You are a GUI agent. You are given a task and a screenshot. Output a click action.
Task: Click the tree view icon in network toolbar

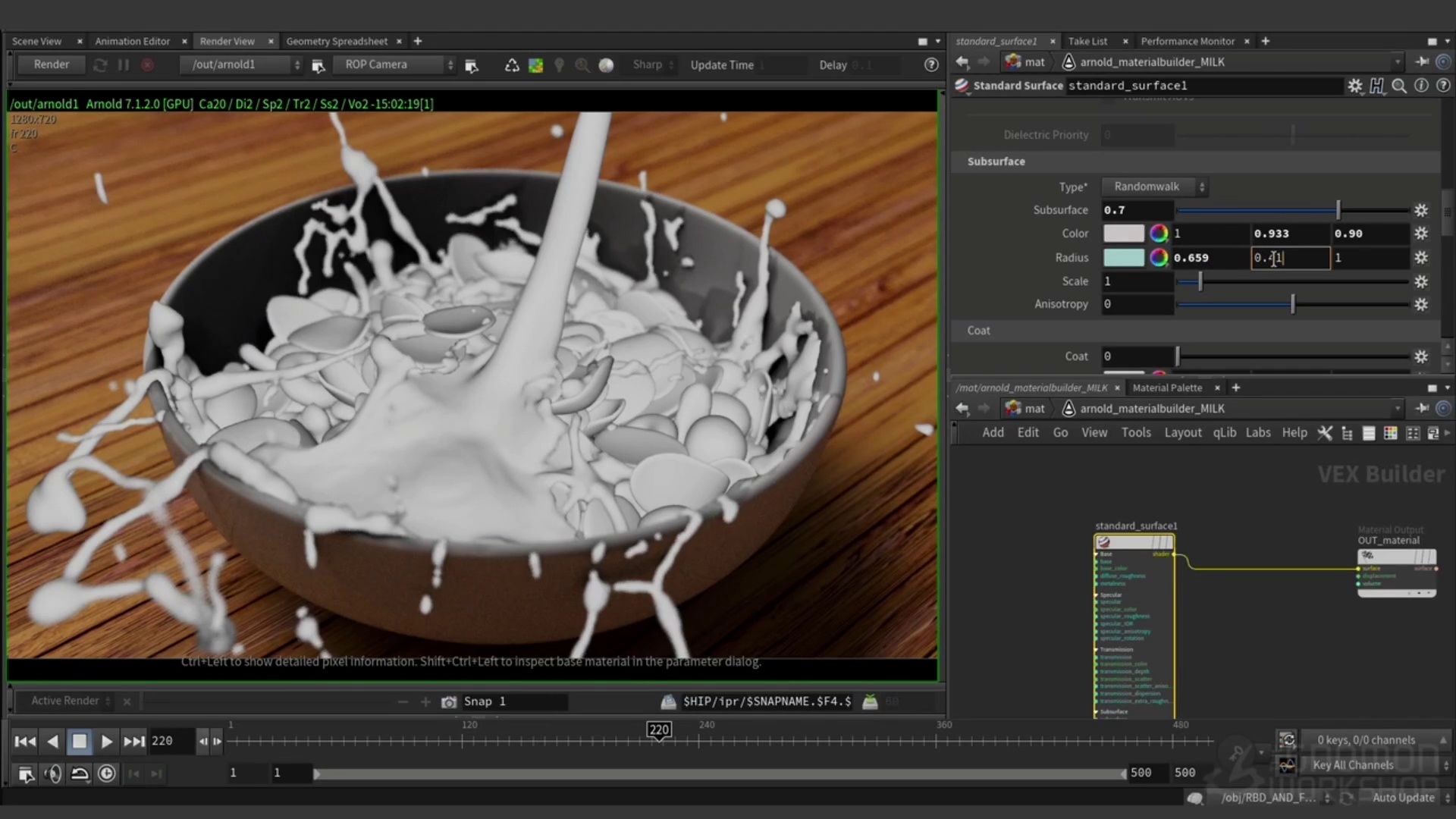point(1347,433)
